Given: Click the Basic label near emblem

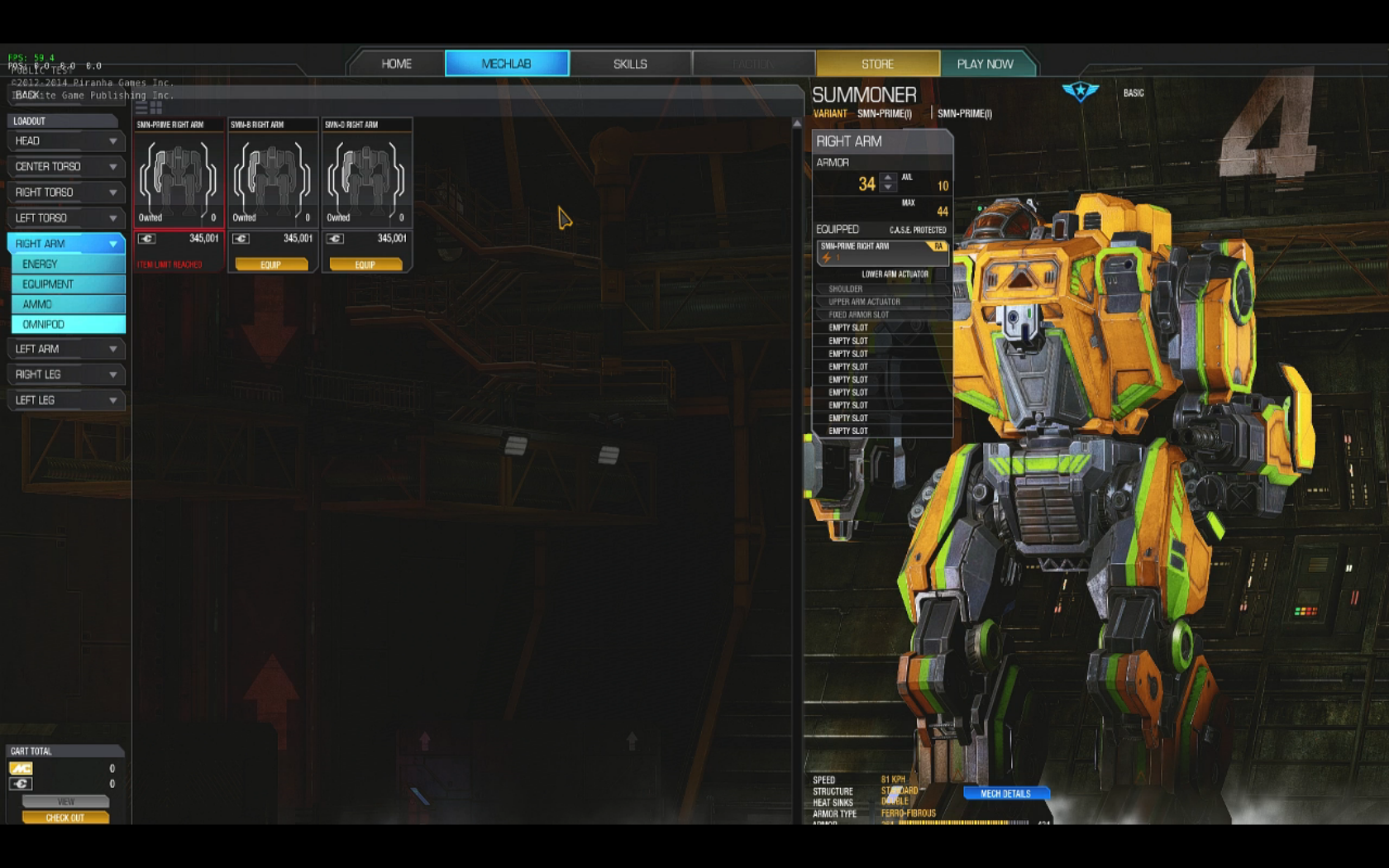Looking at the screenshot, I should [x=1134, y=93].
